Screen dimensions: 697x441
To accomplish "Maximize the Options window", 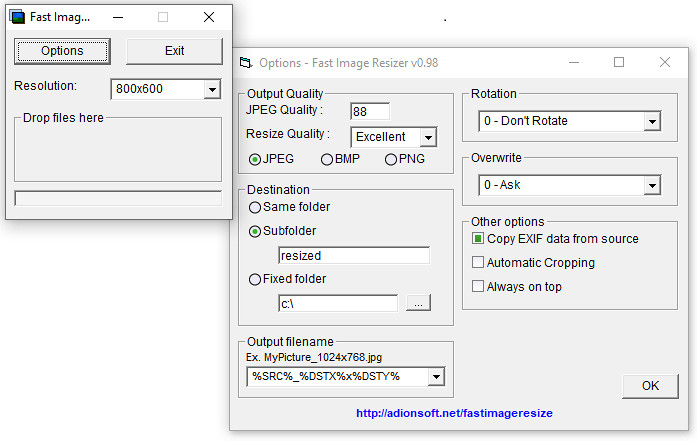I will tap(619, 62).
